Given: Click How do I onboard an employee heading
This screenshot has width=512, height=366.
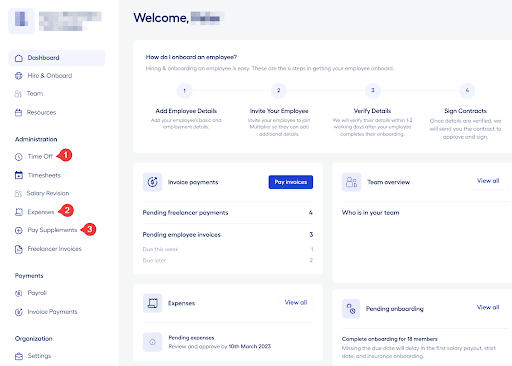Looking at the screenshot, I should (x=191, y=57).
